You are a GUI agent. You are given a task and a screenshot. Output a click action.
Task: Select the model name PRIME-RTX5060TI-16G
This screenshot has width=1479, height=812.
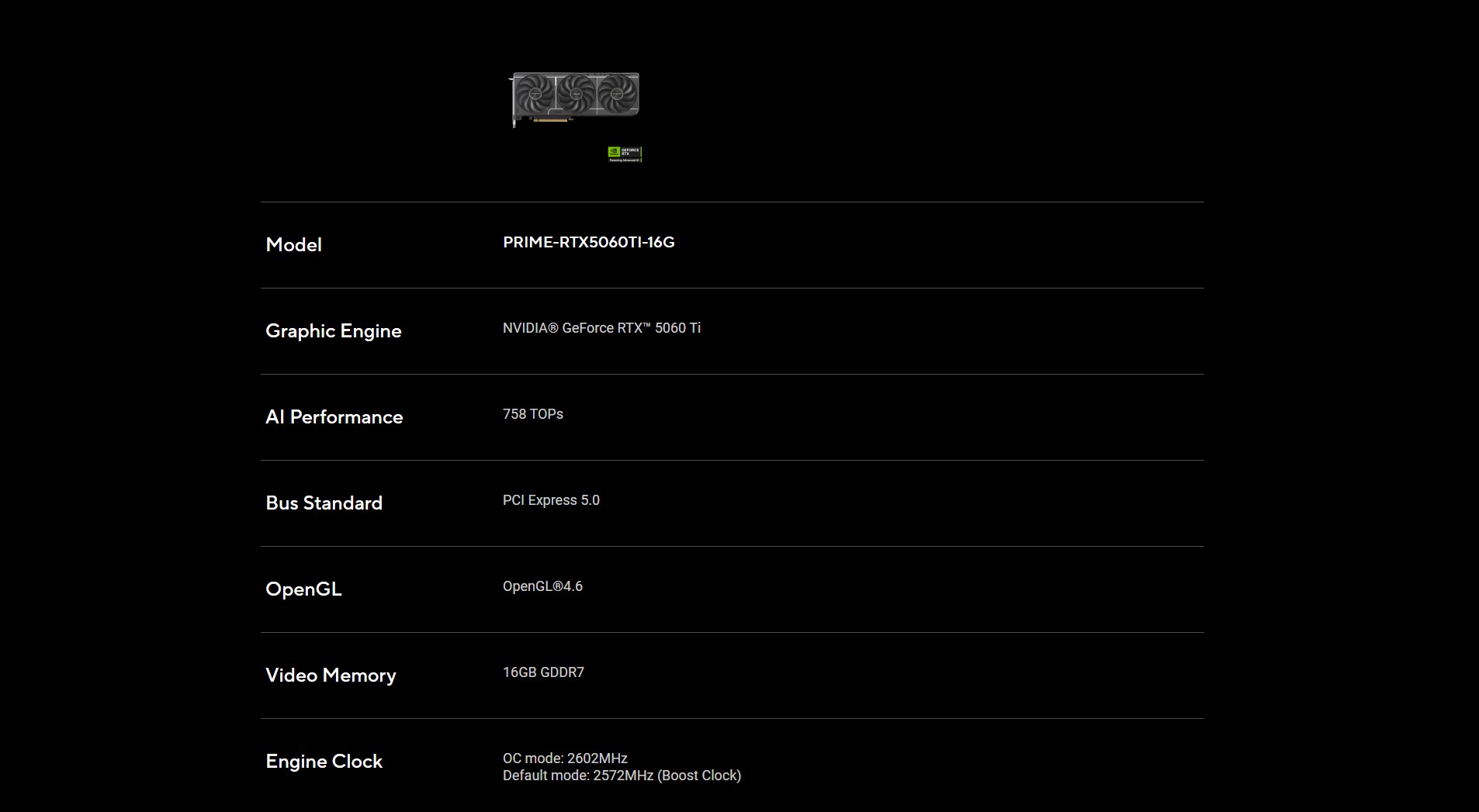click(589, 242)
